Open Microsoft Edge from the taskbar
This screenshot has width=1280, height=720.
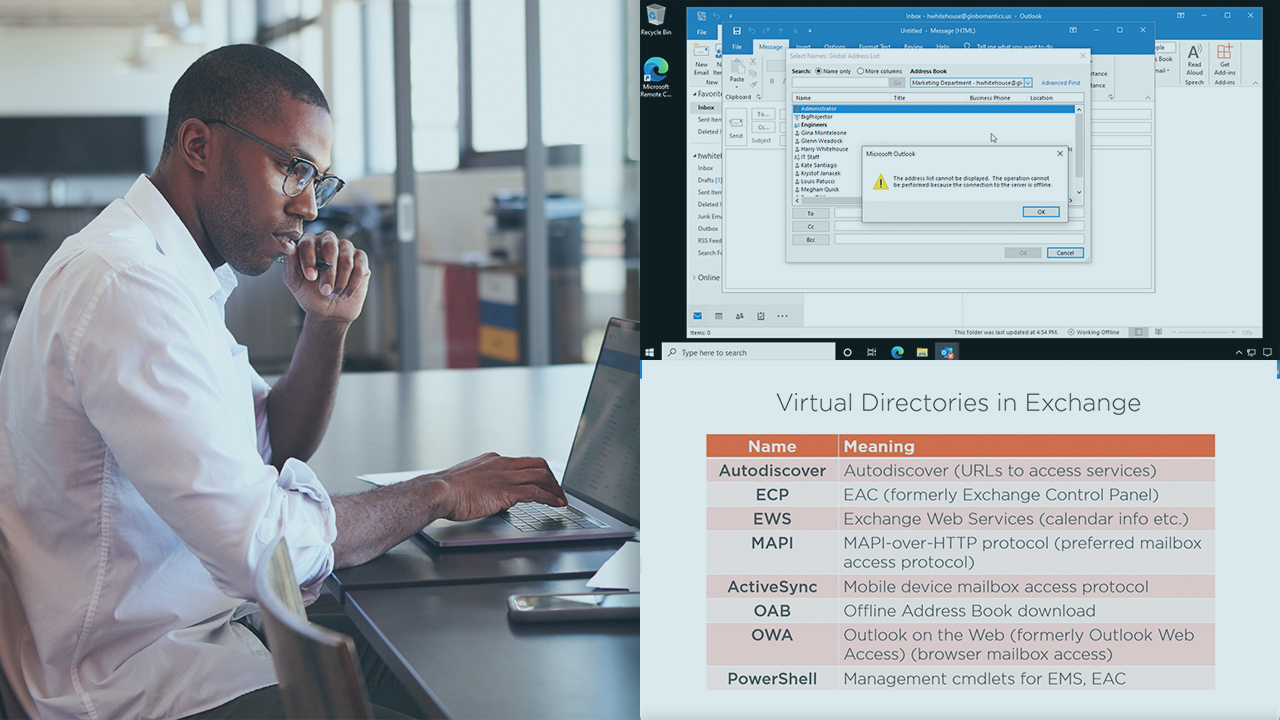tap(897, 352)
